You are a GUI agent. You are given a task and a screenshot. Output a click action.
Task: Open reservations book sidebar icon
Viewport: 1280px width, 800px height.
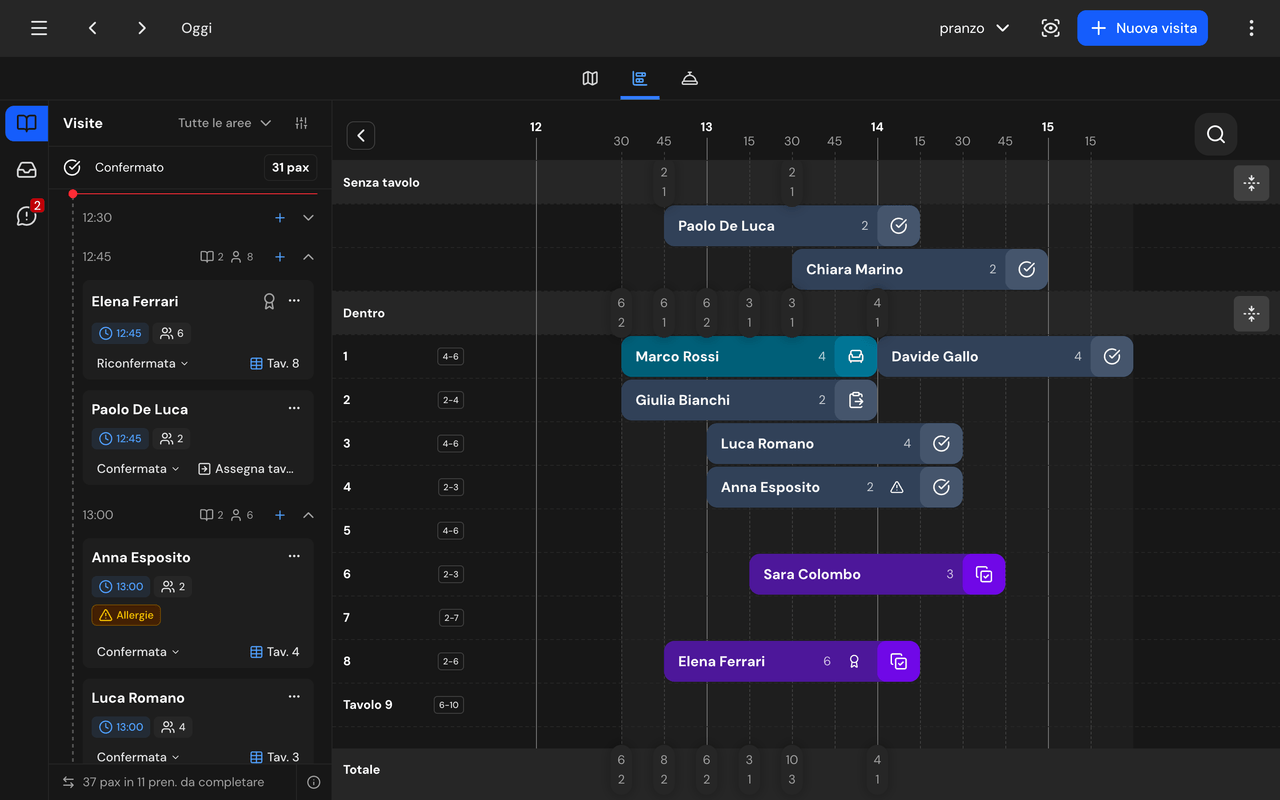[x=27, y=123]
